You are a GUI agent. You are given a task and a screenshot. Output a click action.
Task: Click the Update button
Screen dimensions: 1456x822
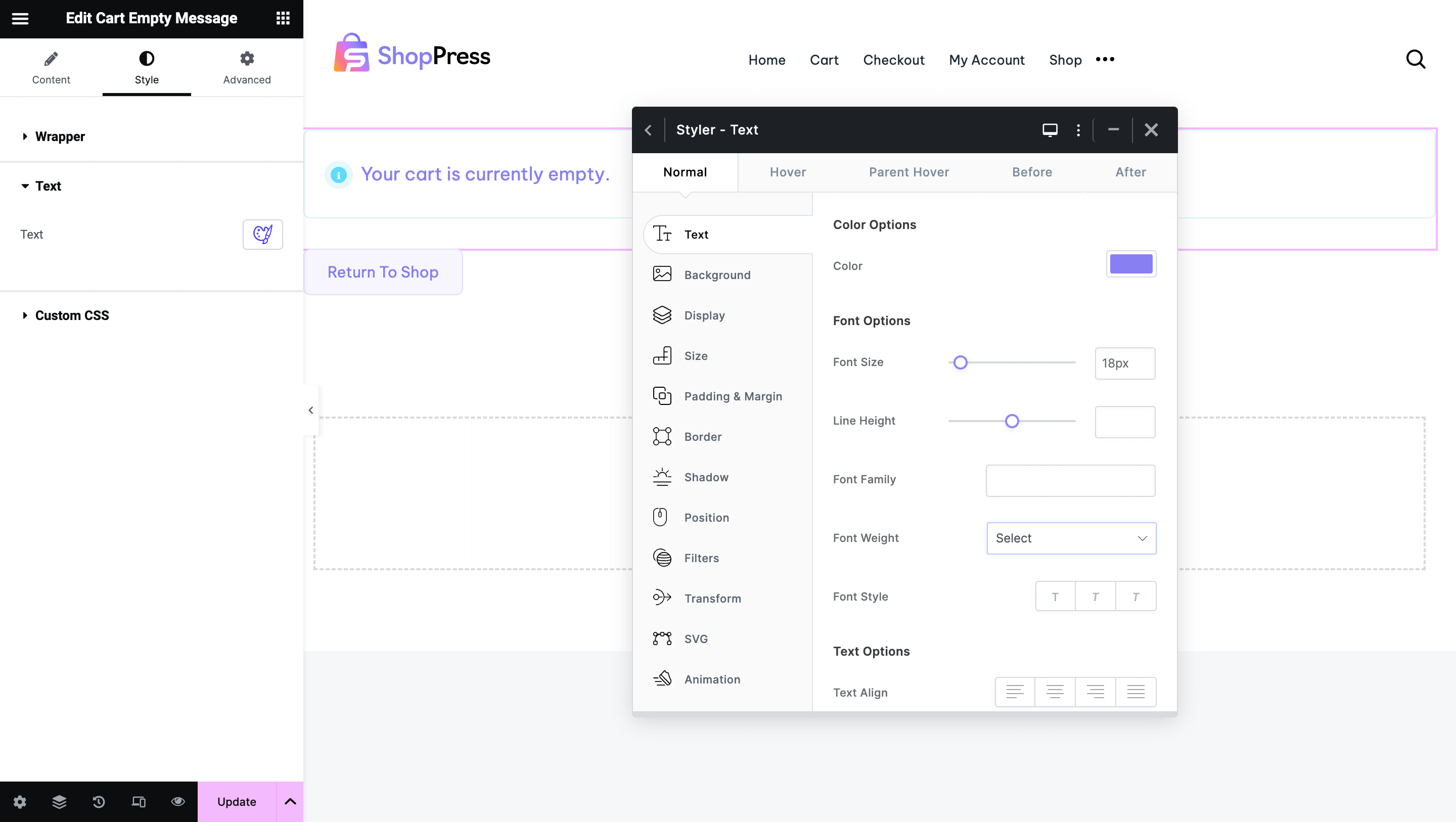click(236, 801)
